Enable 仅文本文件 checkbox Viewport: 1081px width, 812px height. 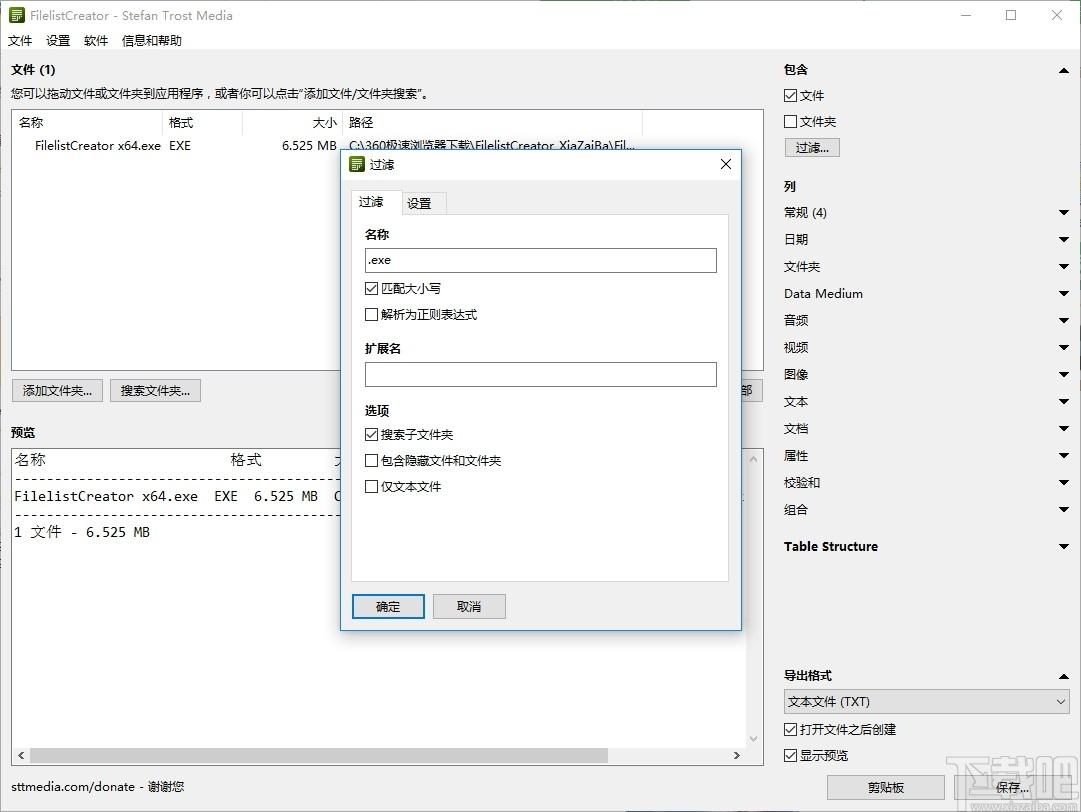click(x=371, y=487)
